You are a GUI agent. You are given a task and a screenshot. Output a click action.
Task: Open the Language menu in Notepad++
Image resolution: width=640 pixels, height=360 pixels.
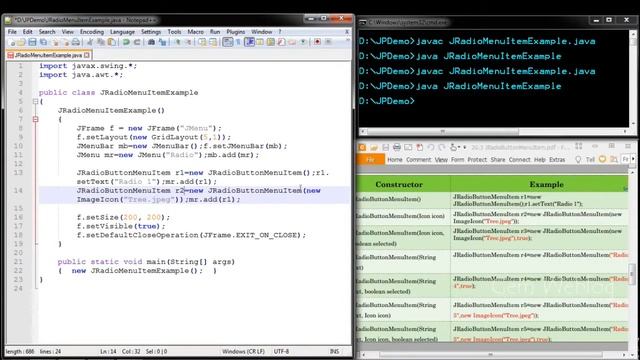122,32
